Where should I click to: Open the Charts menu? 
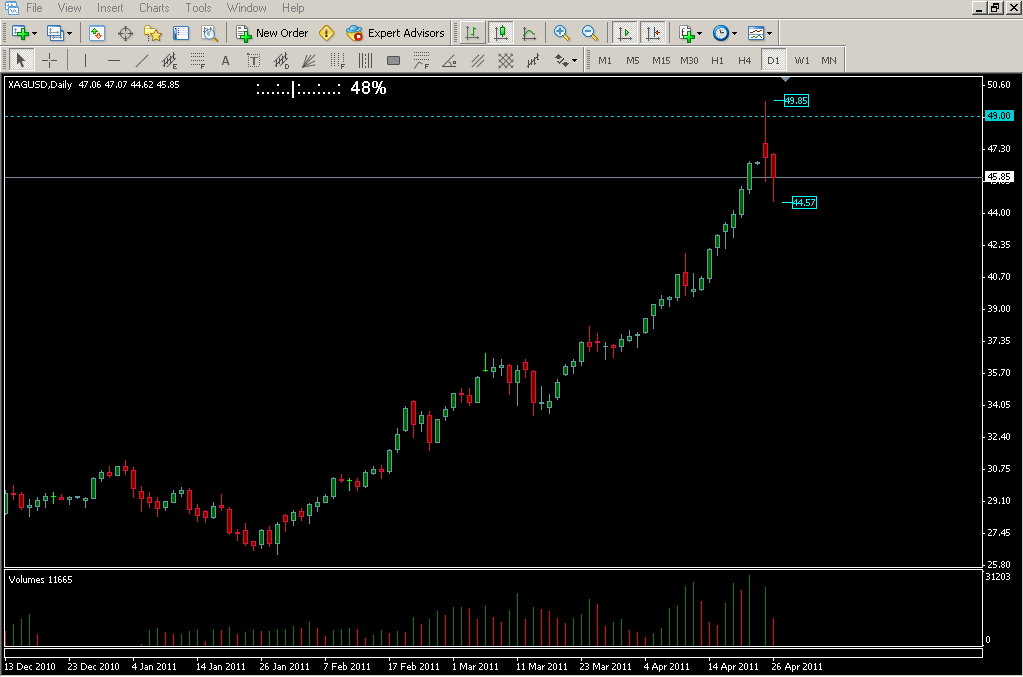pos(154,8)
